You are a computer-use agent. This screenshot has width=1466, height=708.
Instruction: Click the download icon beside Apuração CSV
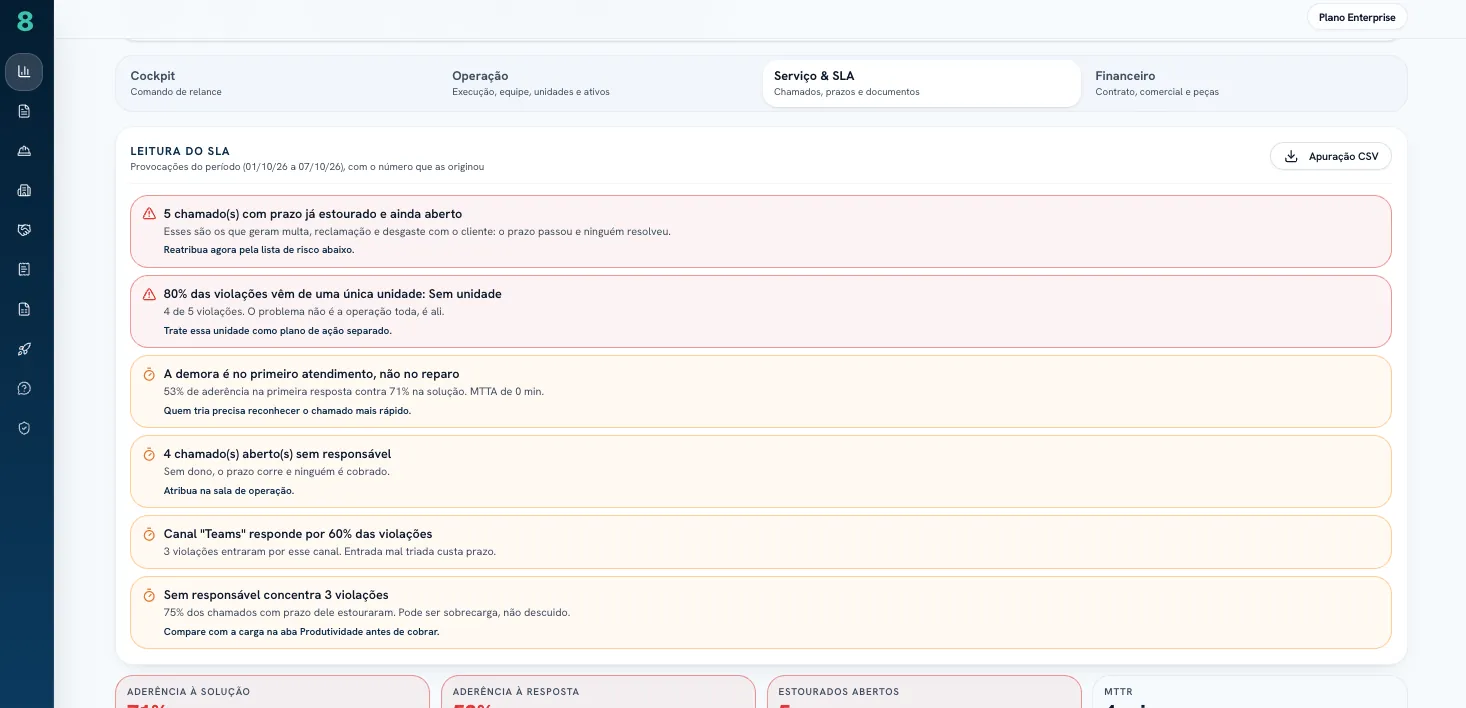tap(1291, 156)
